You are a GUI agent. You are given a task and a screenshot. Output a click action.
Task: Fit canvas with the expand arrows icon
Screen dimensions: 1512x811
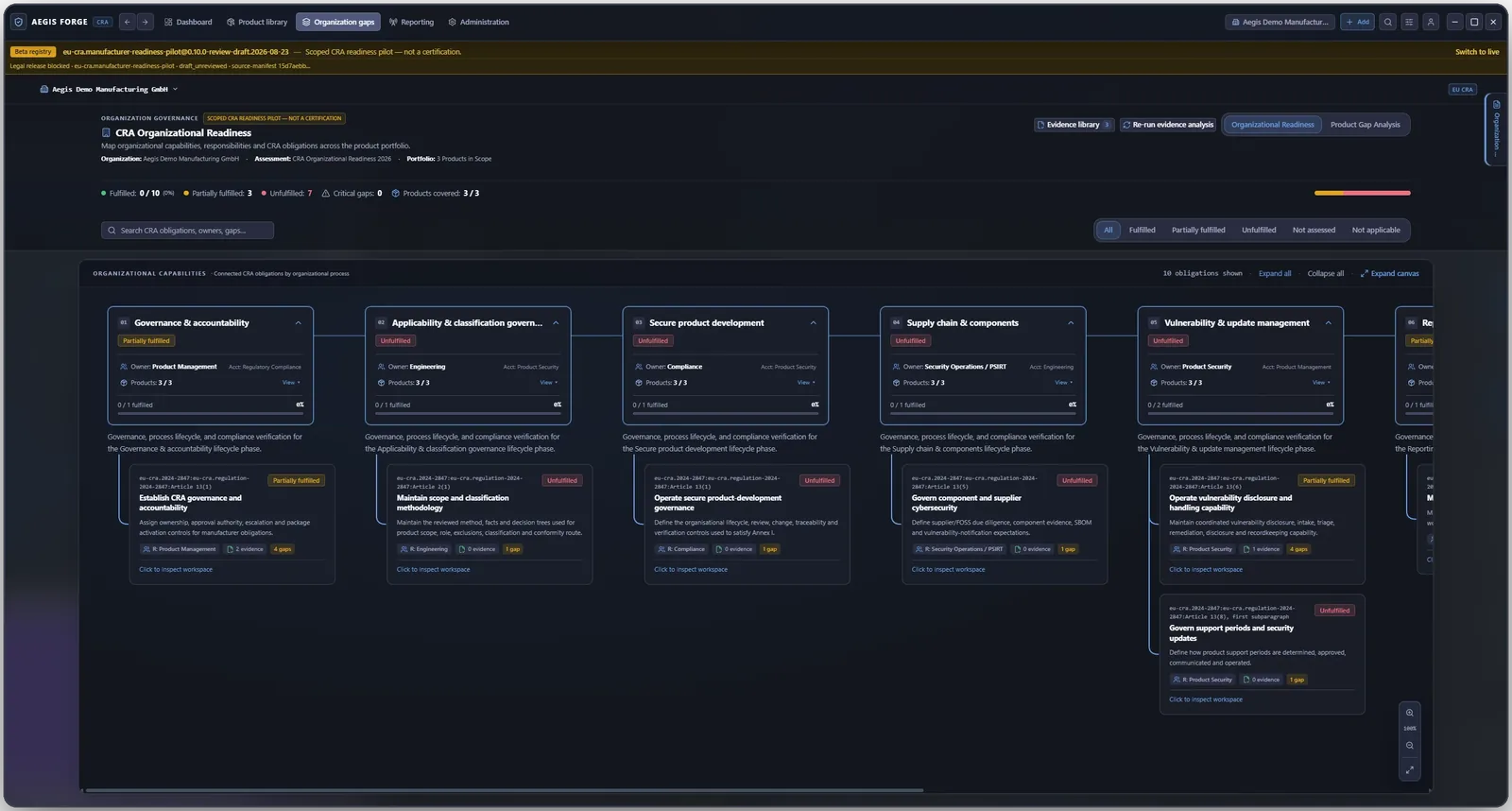click(x=1409, y=770)
